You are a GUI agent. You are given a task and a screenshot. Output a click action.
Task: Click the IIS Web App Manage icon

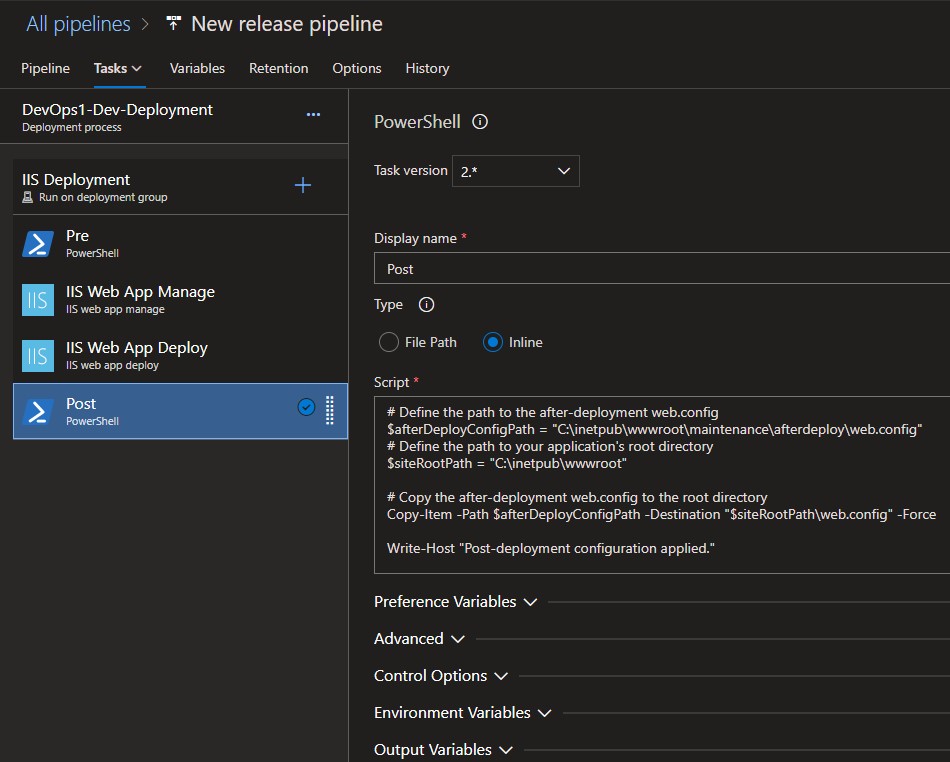click(38, 300)
